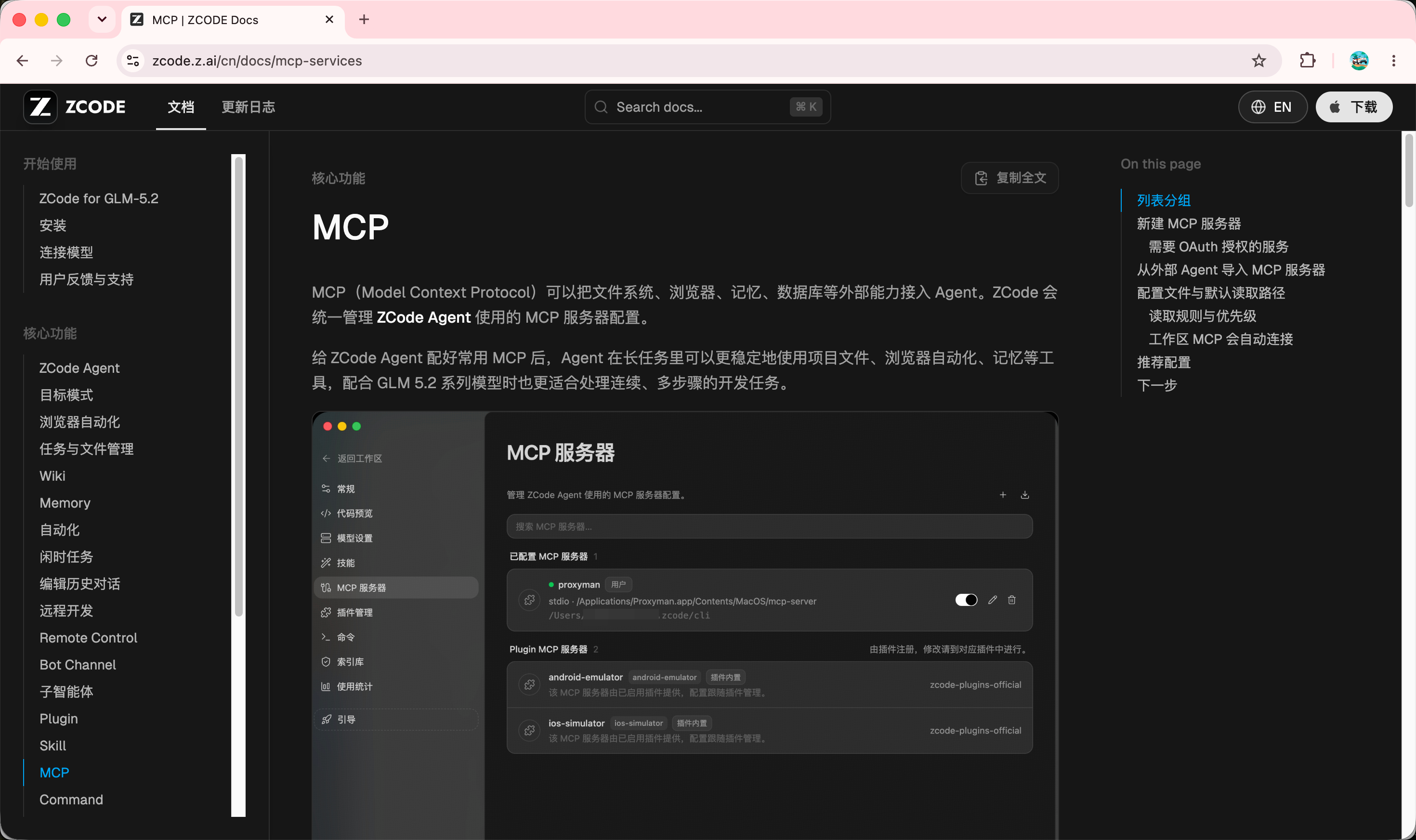Open the 连接模型 sidebar link
The image size is (1416, 840).
point(66,252)
